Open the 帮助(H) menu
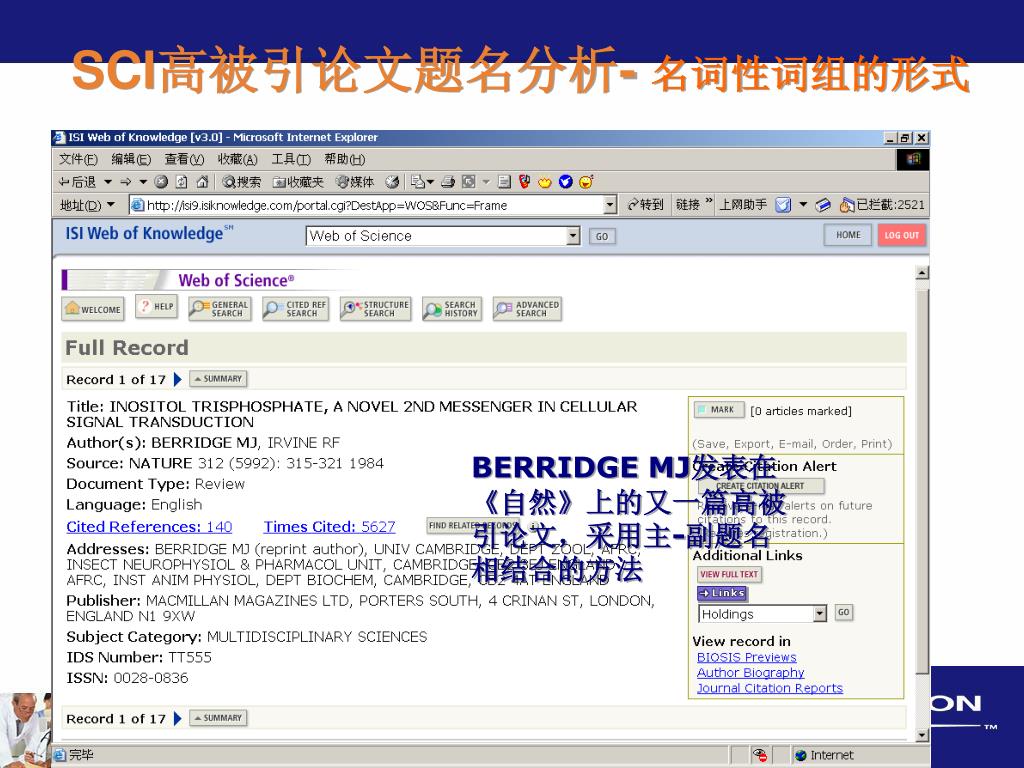Viewport: 1024px width, 768px height. [x=344, y=159]
